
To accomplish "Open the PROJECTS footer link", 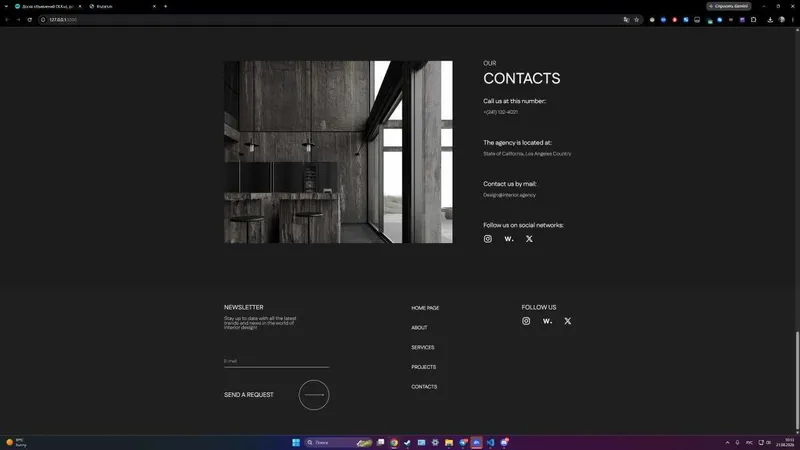I will pos(423,367).
